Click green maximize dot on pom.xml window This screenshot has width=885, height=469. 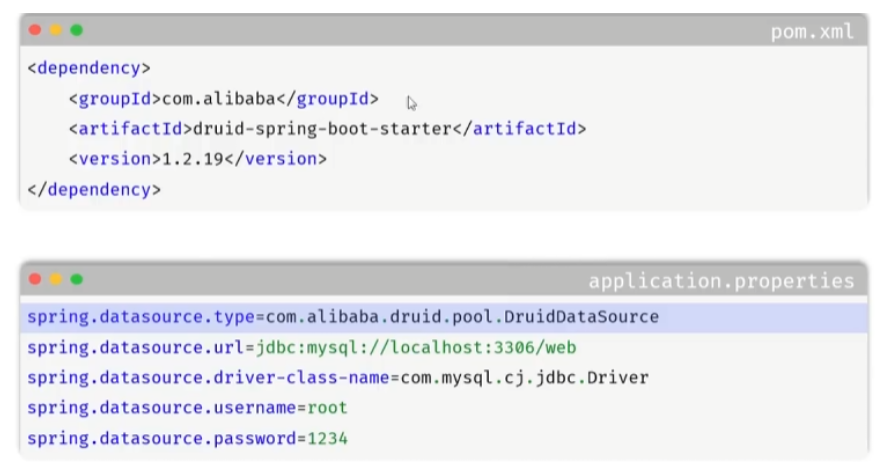77,30
